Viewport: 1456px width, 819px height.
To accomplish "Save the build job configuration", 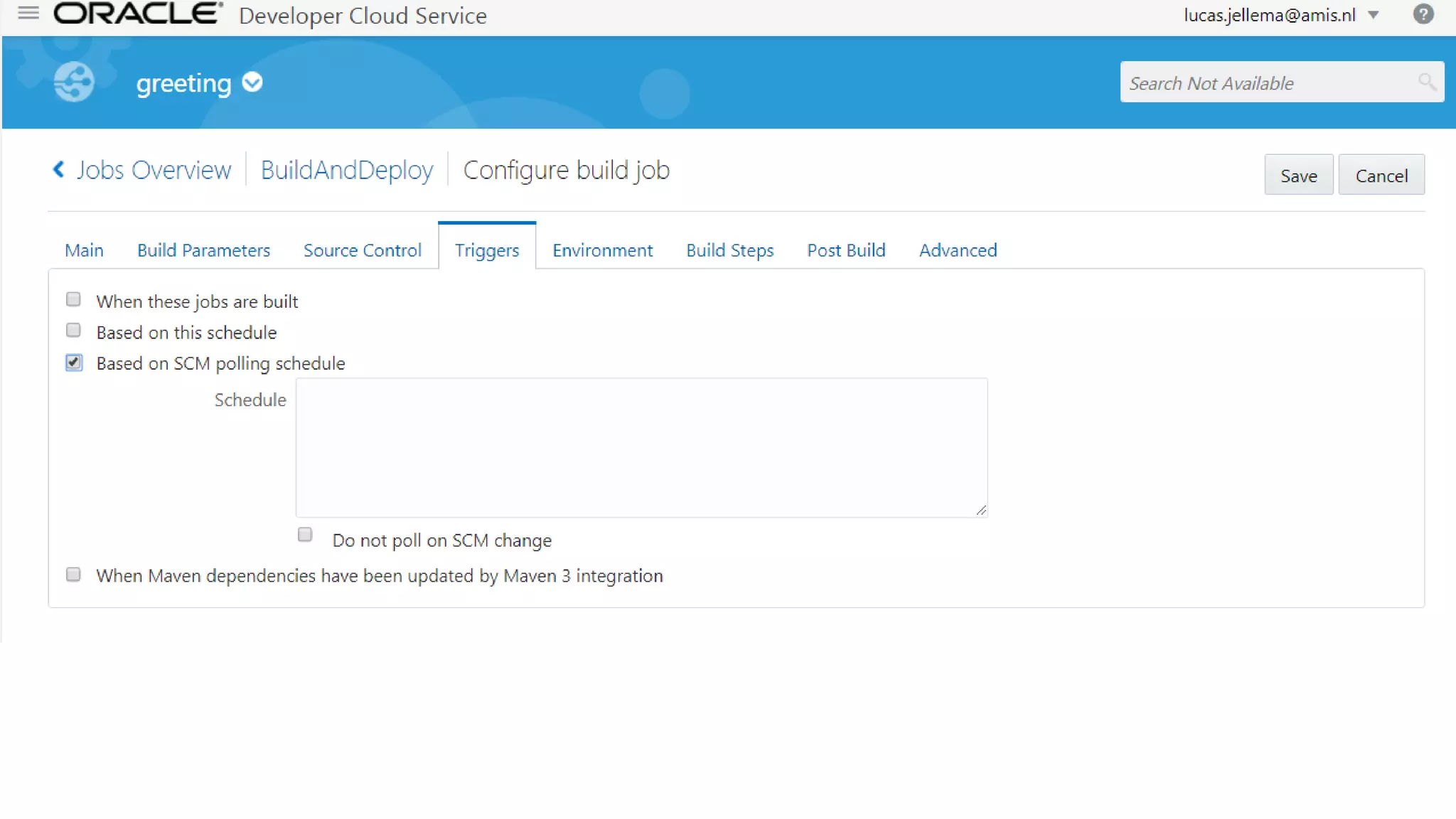I will pyautogui.click(x=1298, y=175).
